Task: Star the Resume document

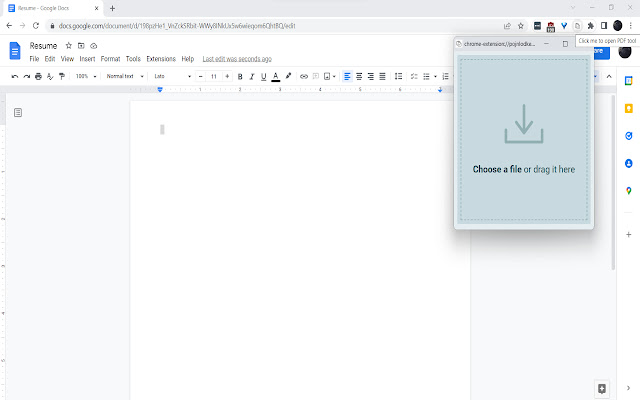Action: coord(68,46)
